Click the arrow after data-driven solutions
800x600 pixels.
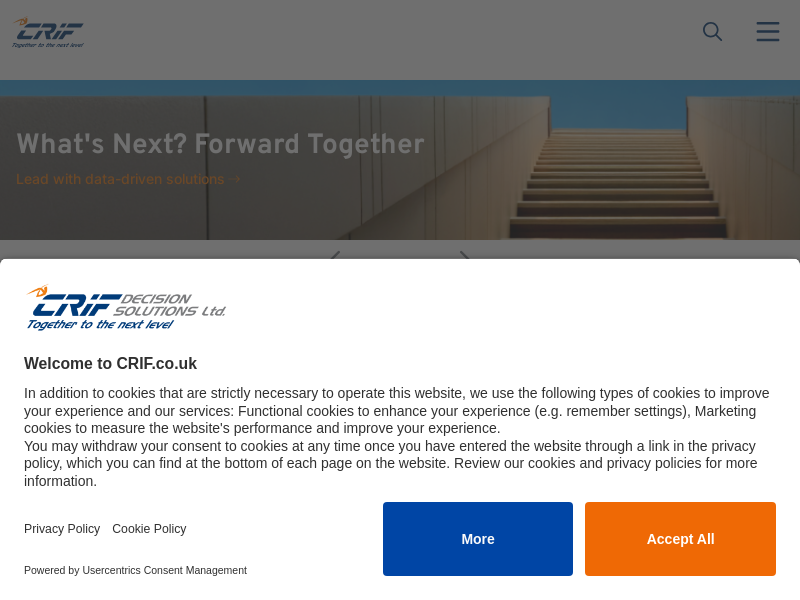(x=236, y=180)
